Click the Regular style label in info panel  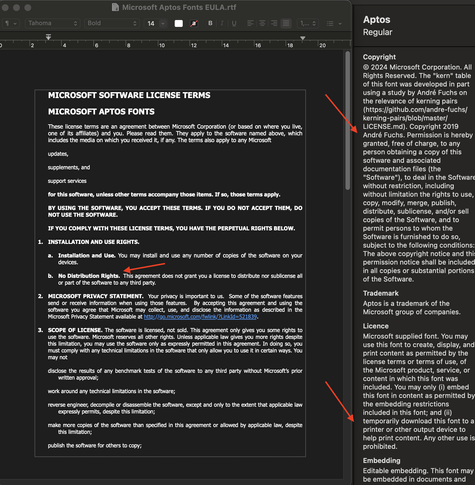point(378,32)
